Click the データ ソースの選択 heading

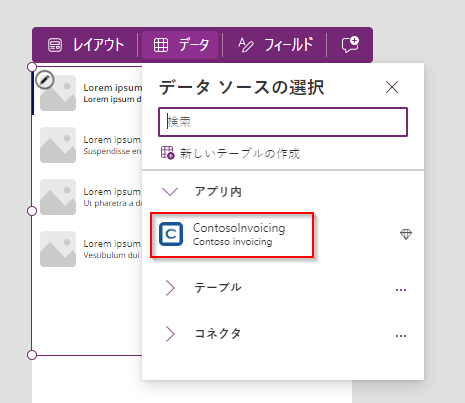242,87
